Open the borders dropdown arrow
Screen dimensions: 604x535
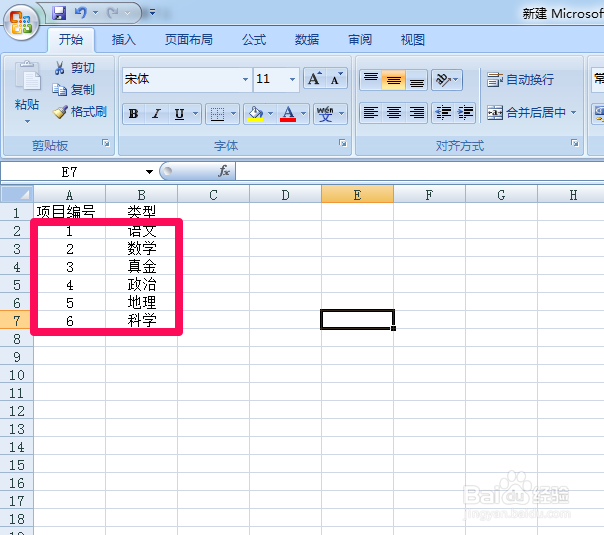[x=233, y=114]
